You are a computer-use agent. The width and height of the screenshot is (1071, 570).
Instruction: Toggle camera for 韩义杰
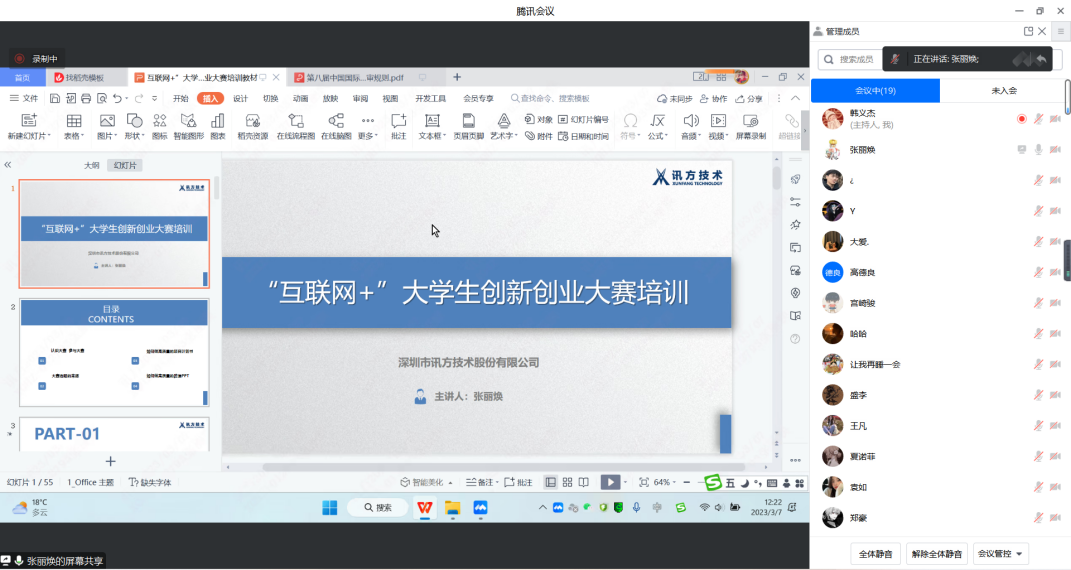1055,119
